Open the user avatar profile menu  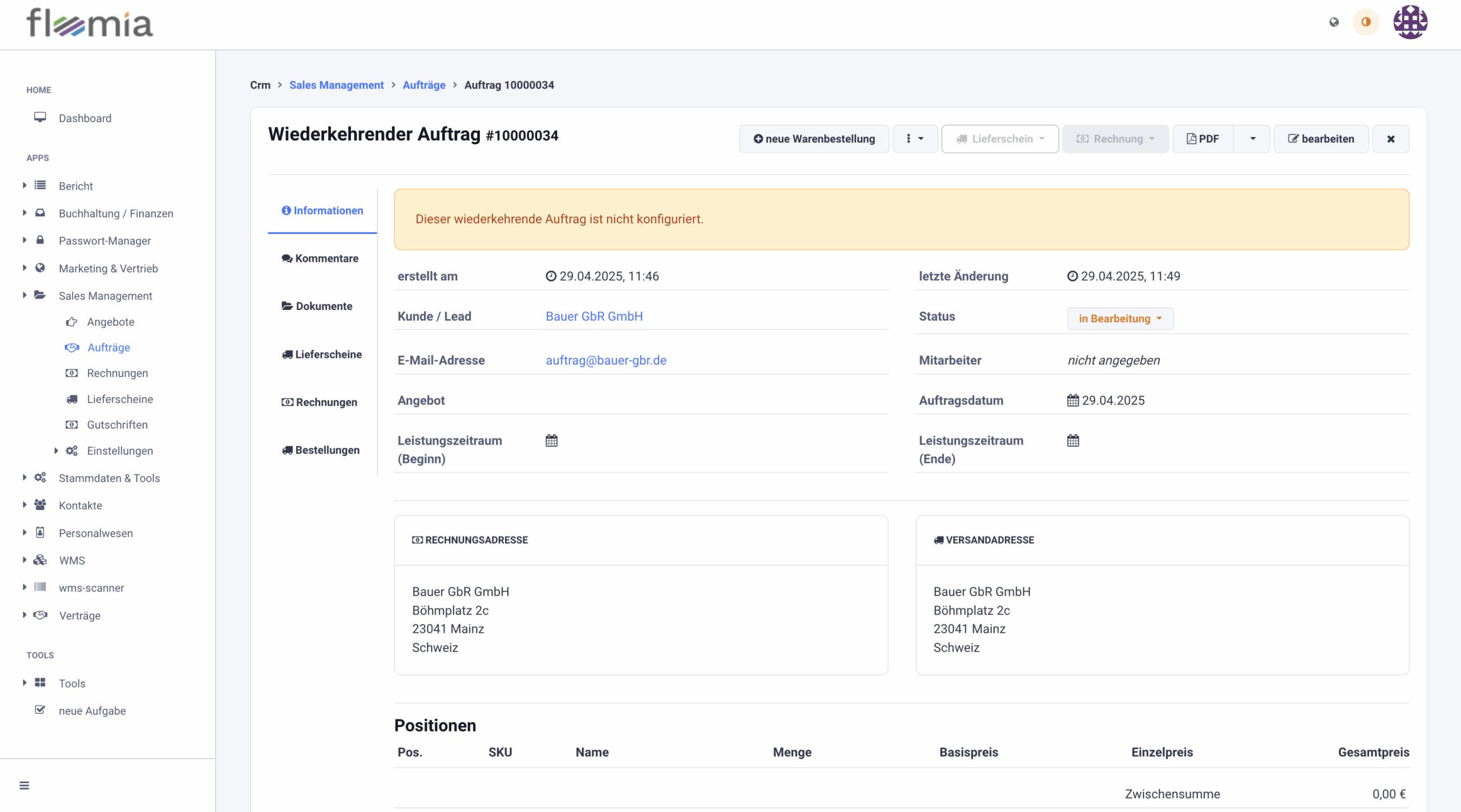click(x=1410, y=22)
